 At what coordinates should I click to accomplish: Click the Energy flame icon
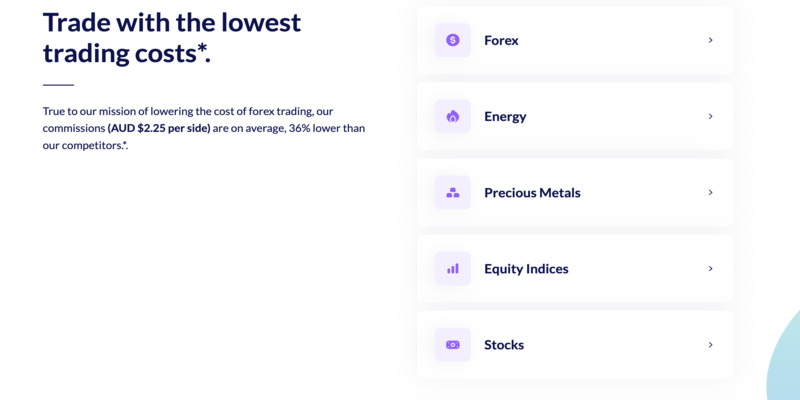coord(453,116)
